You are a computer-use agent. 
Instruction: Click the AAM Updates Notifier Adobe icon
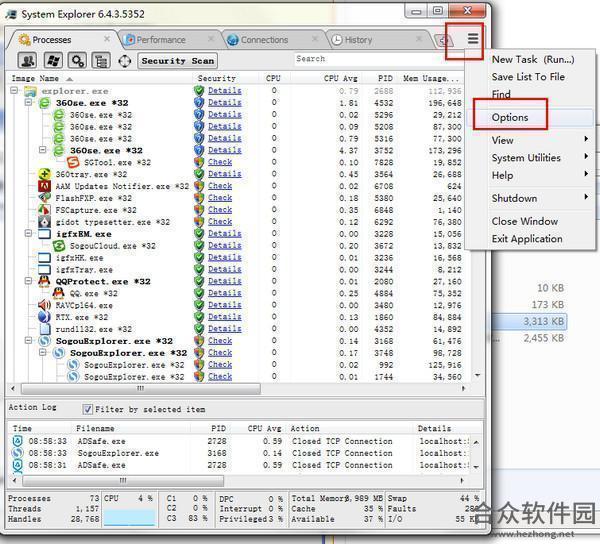(45, 186)
